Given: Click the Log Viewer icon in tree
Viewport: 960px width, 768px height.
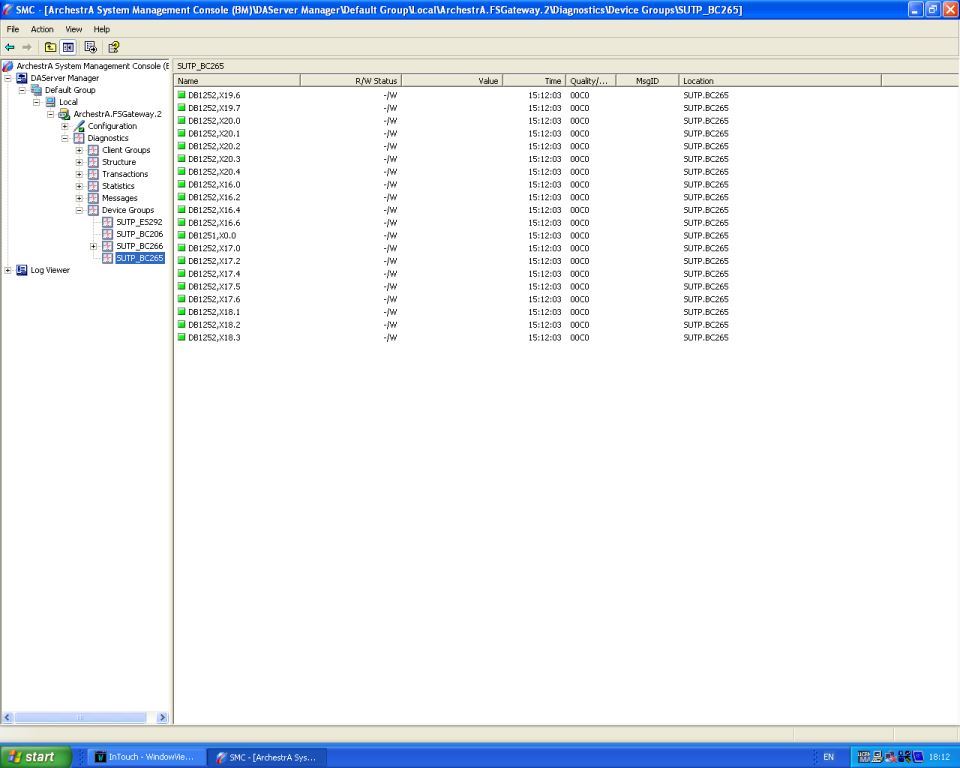Looking at the screenshot, I should [22, 270].
